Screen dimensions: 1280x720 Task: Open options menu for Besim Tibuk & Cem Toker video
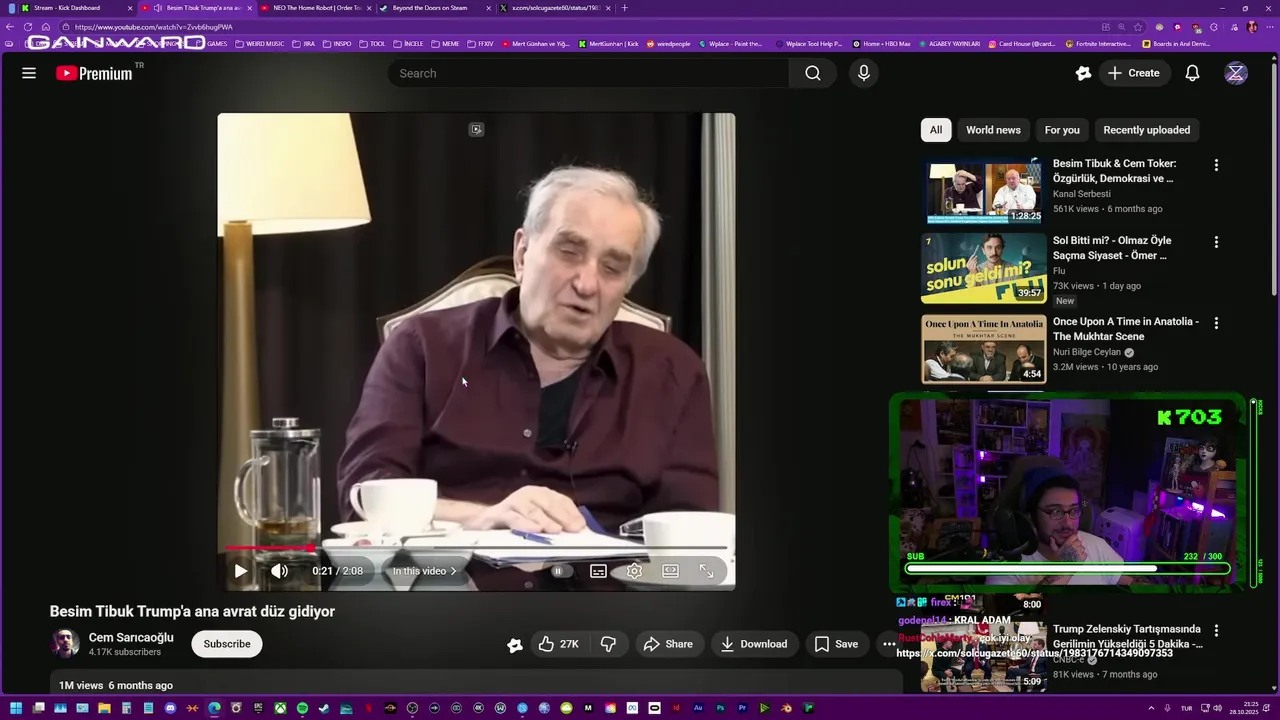tap(1216, 165)
